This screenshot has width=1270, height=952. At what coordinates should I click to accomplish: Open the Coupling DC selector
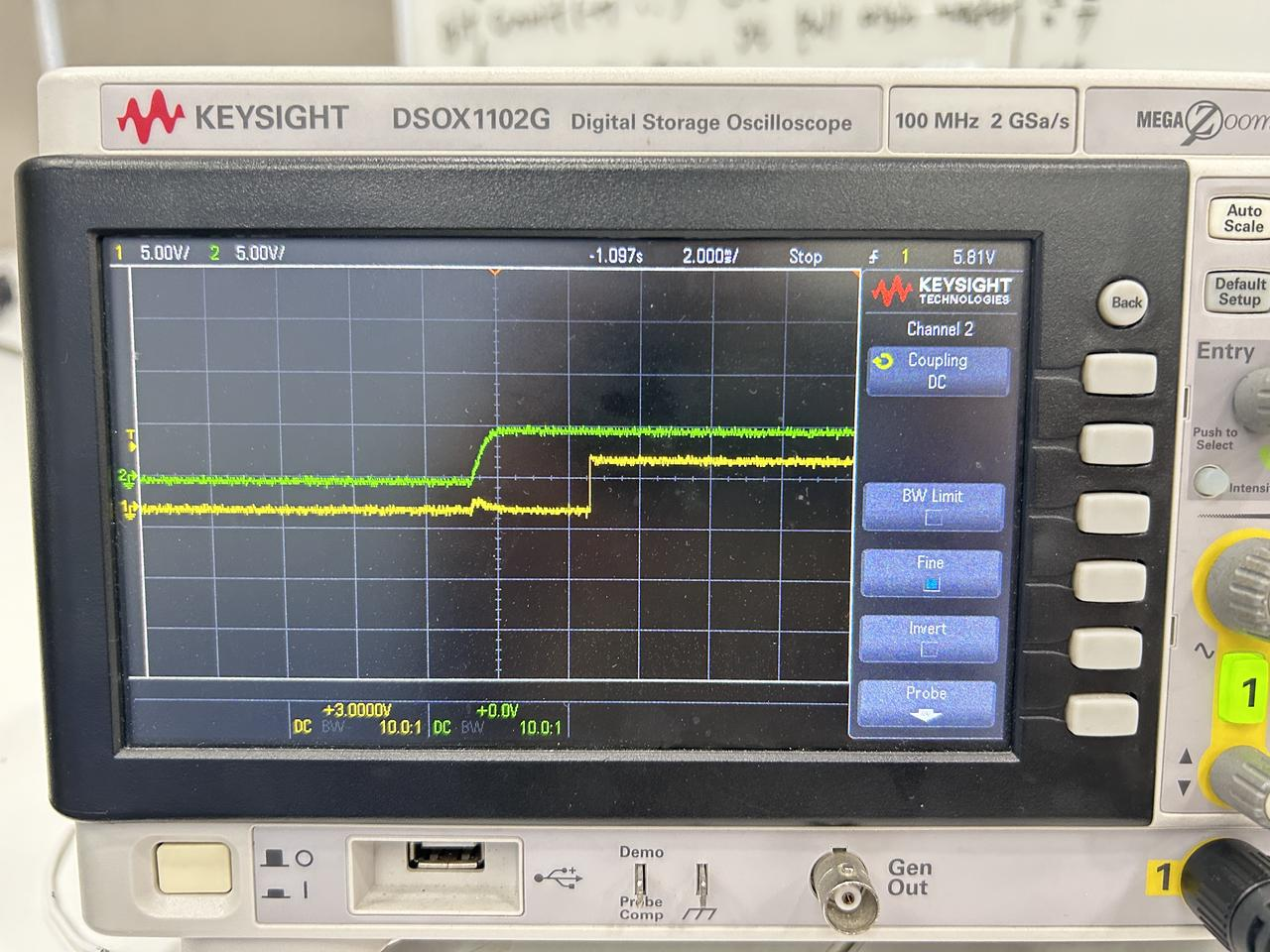coord(937,371)
